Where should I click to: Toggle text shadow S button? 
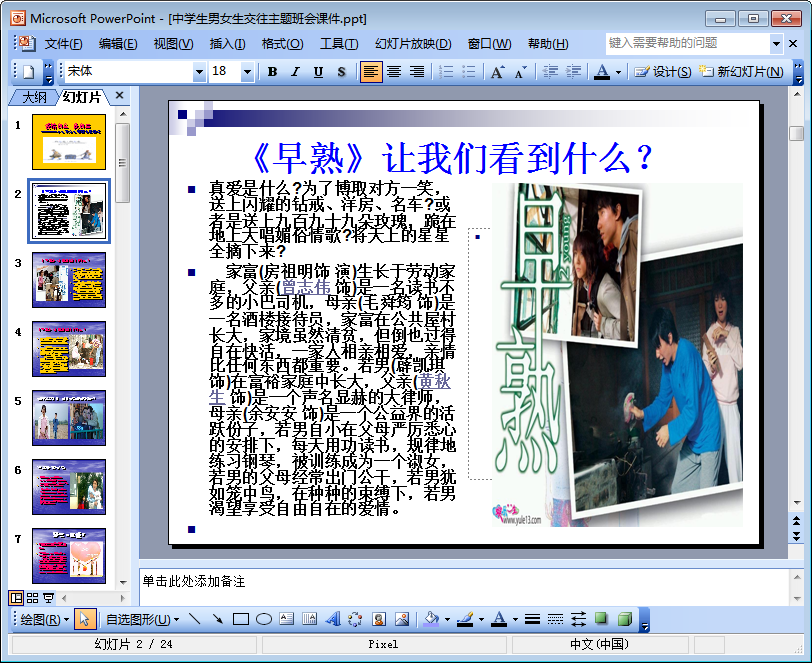click(341, 72)
